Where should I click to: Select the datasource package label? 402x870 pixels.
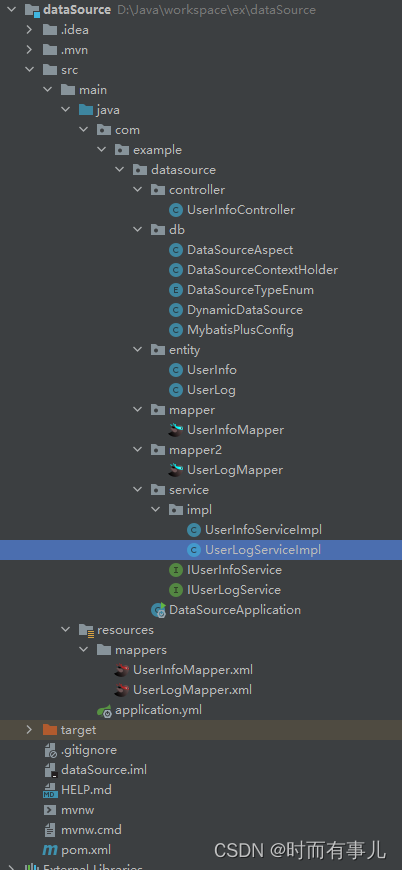coord(184,170)
